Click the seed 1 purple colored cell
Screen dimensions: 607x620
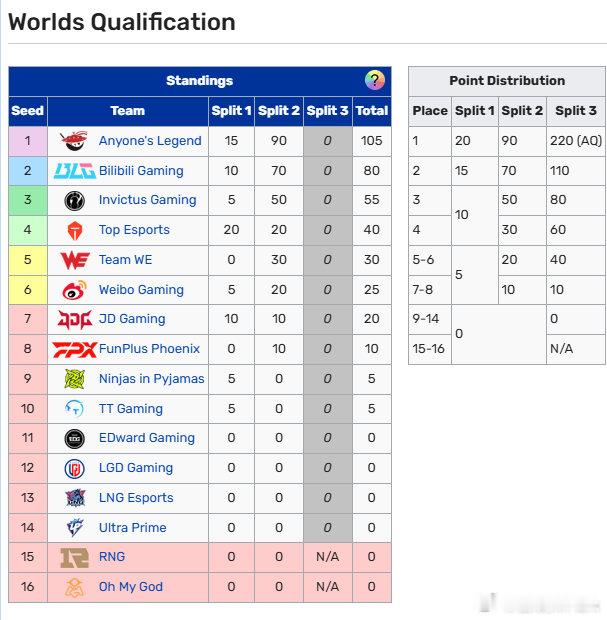click(x=28, y=141)
